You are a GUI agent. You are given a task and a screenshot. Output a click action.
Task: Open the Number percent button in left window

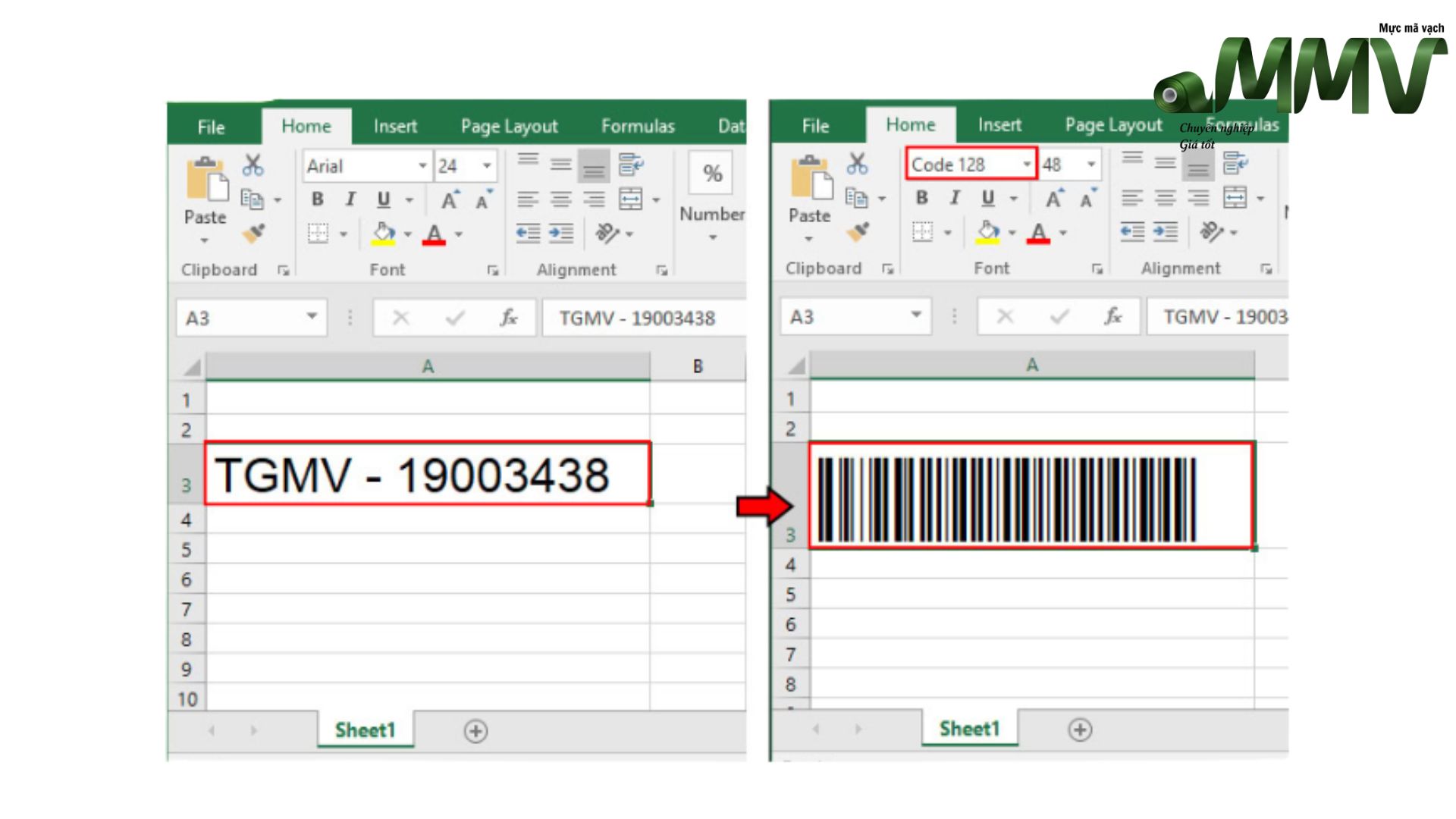coord(712,174)
